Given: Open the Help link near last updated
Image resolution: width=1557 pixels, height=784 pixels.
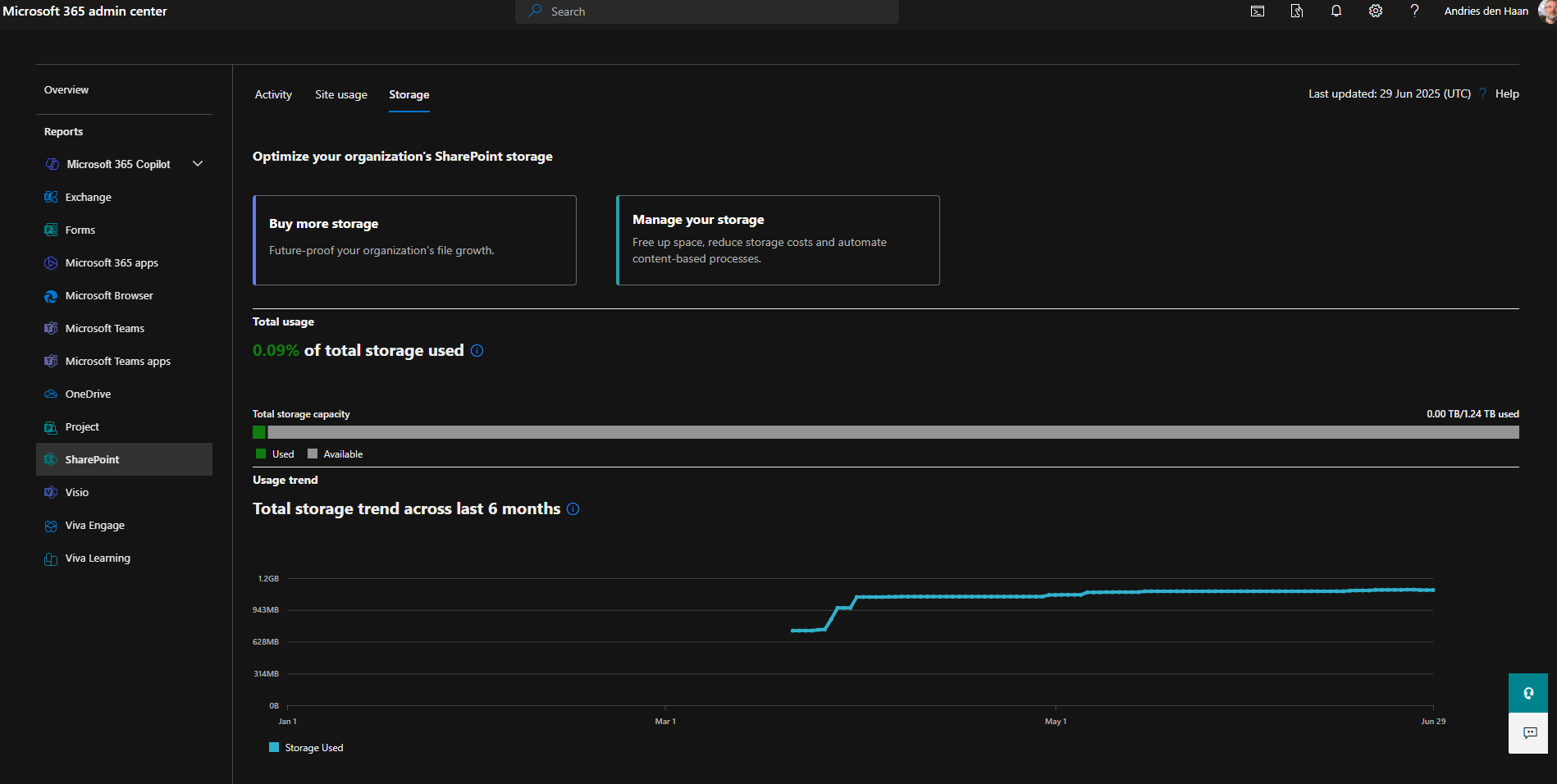Looking at the screenshot, I should 1508,93.
